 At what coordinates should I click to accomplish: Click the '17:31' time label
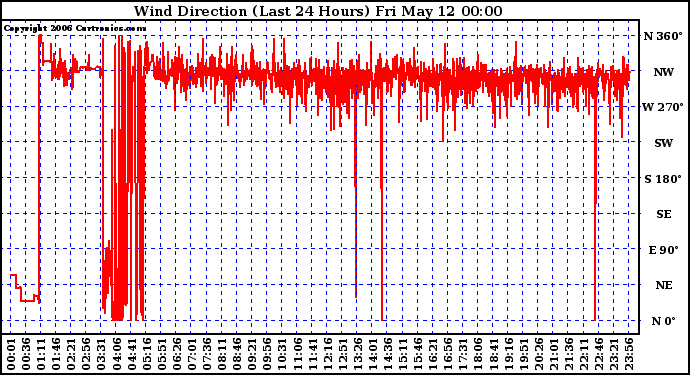coord(463,355)
